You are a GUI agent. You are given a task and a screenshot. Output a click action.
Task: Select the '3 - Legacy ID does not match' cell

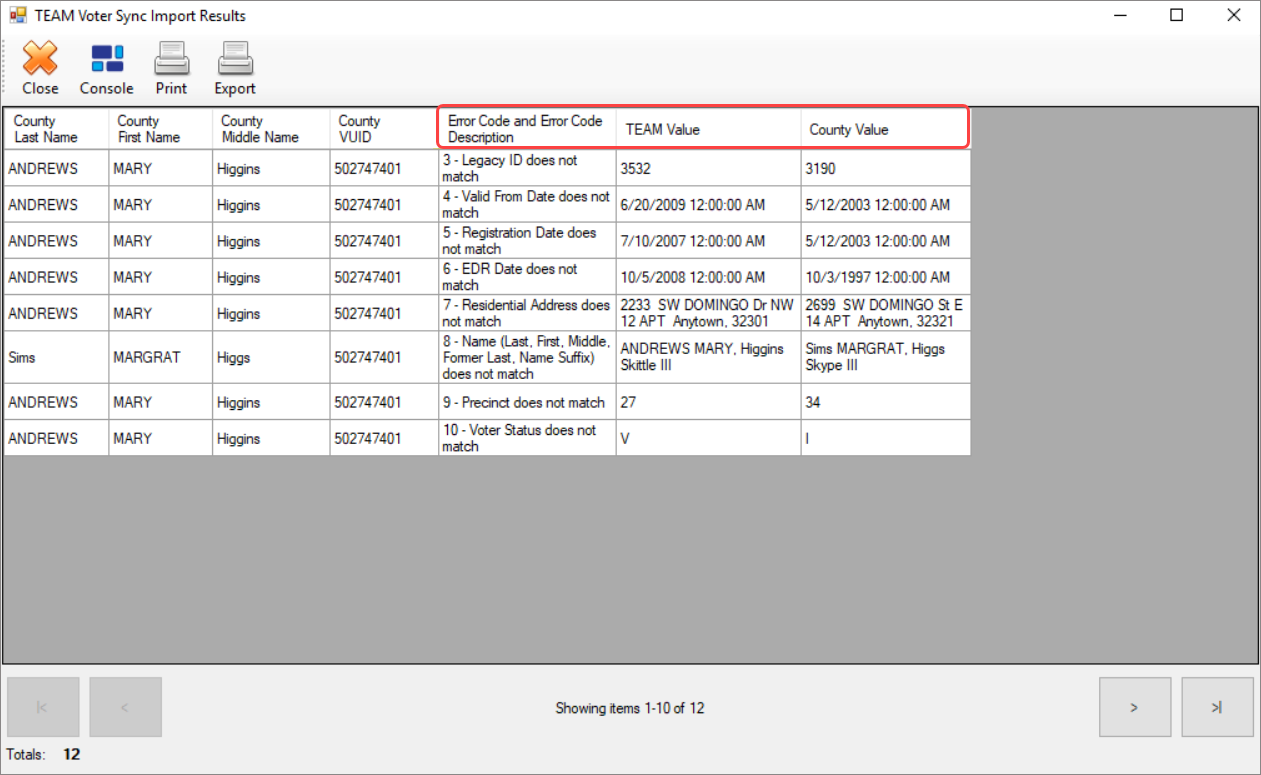[527, 168]
